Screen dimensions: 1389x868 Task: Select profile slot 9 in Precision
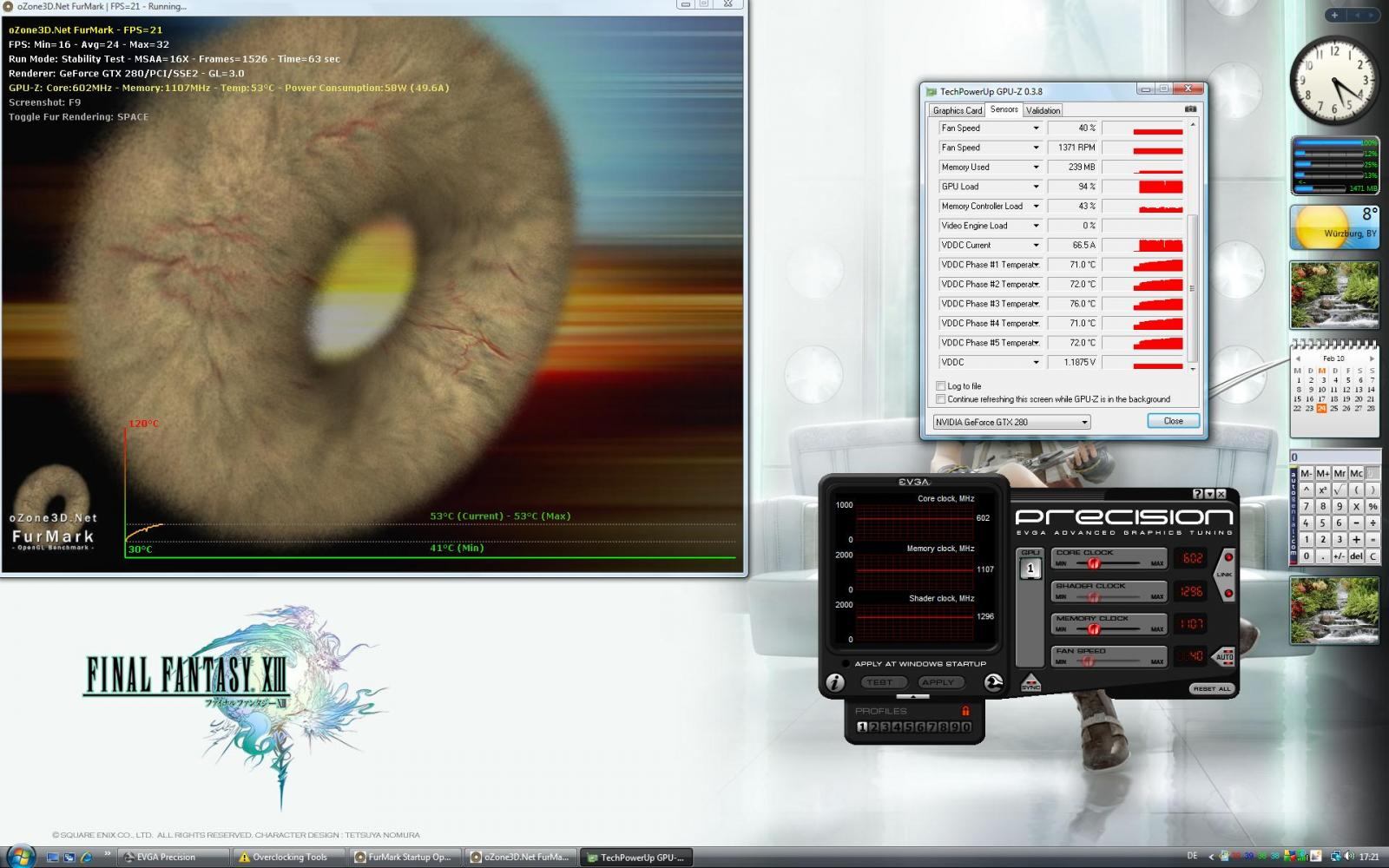pyautogui.click(x=954, y=727)
